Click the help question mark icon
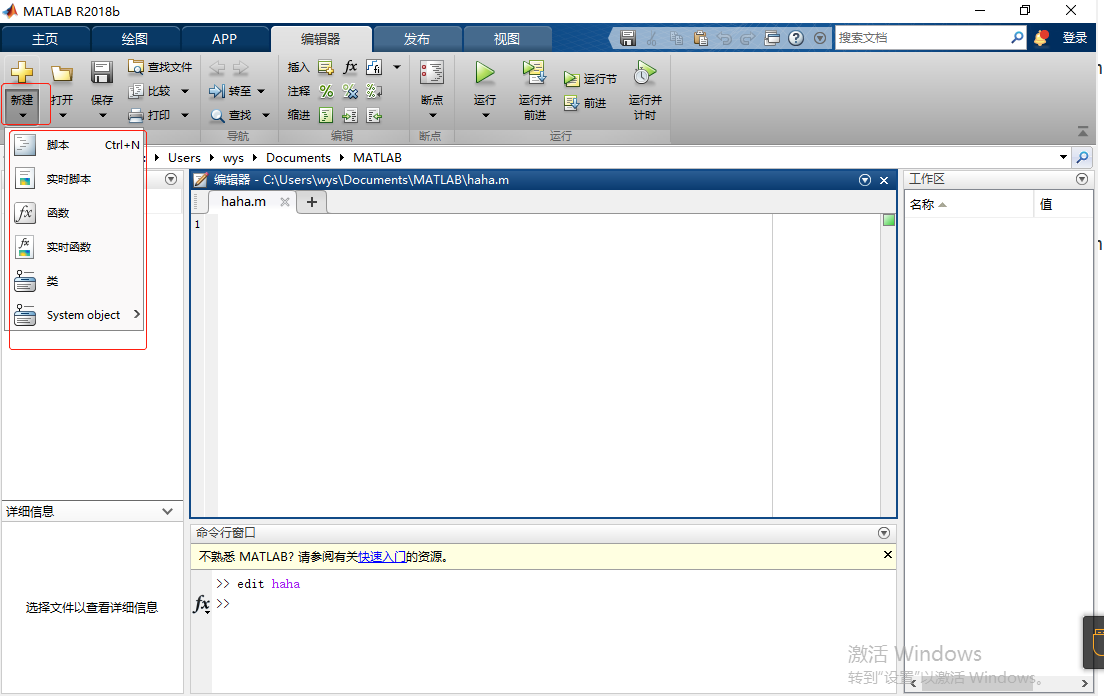The image size is (1104, 696). point(796,38)
